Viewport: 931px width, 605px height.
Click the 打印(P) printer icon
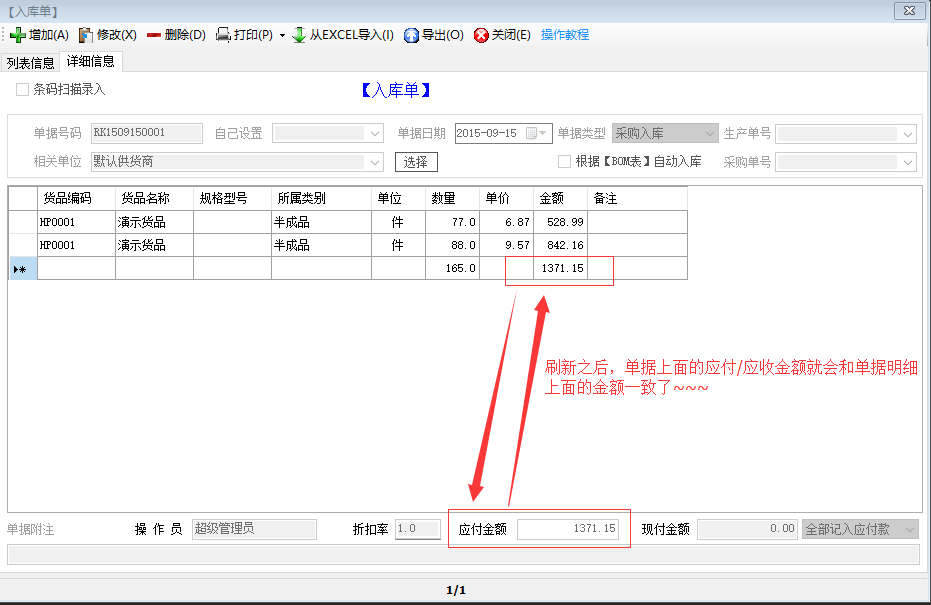(x=224, y=35)
